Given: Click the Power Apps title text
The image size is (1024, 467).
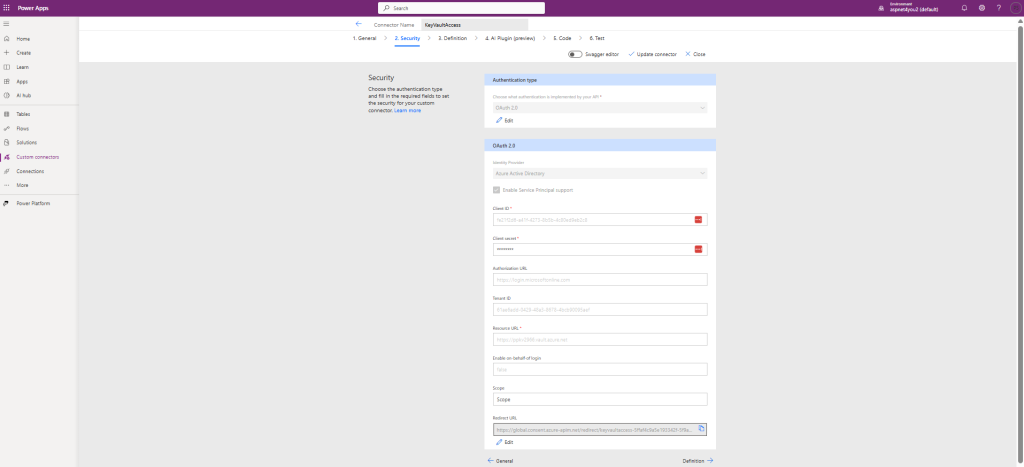Looking at the screenshot, I should point(33,8).
